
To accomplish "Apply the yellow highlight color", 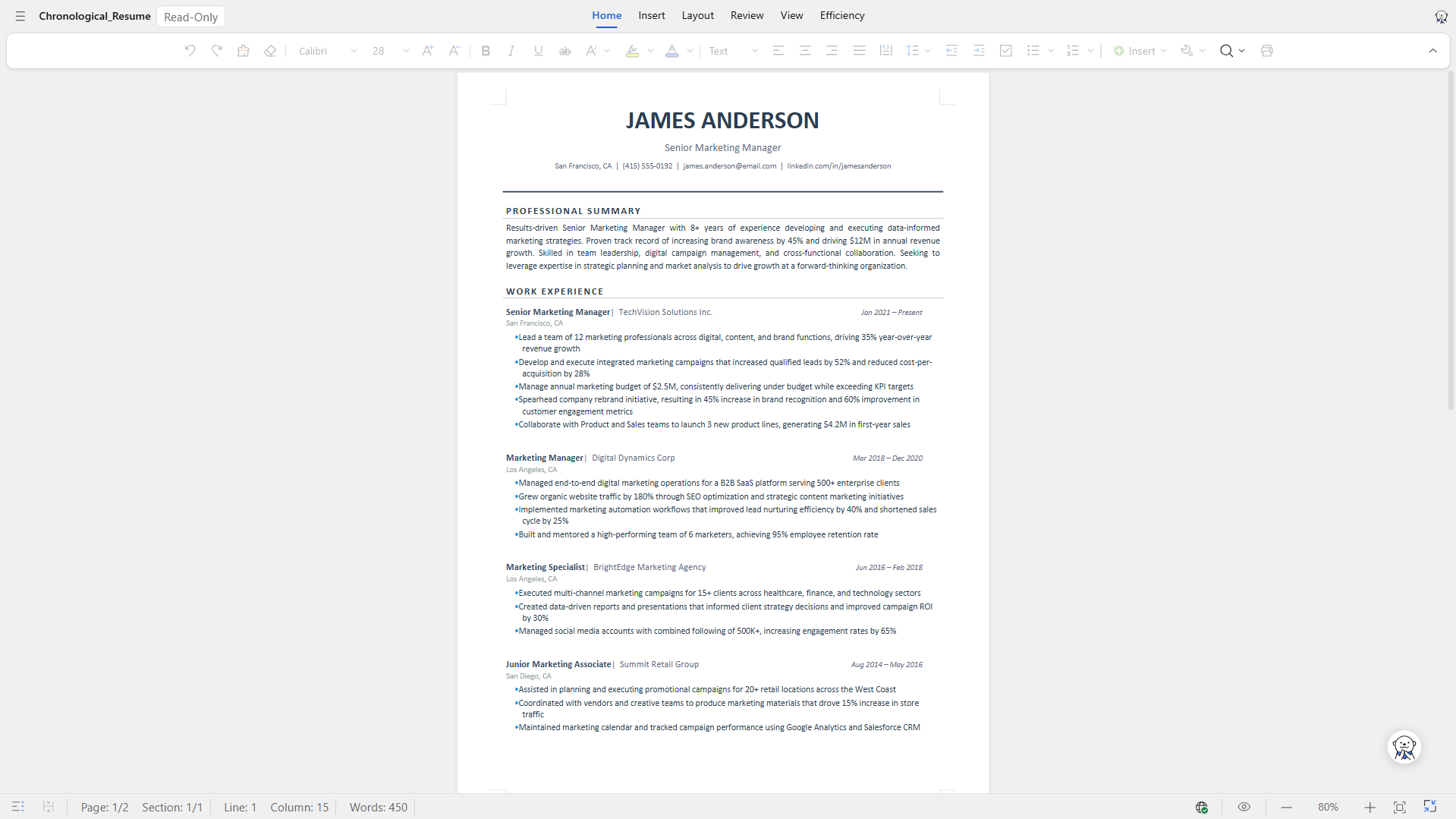I will pos(632,51).
